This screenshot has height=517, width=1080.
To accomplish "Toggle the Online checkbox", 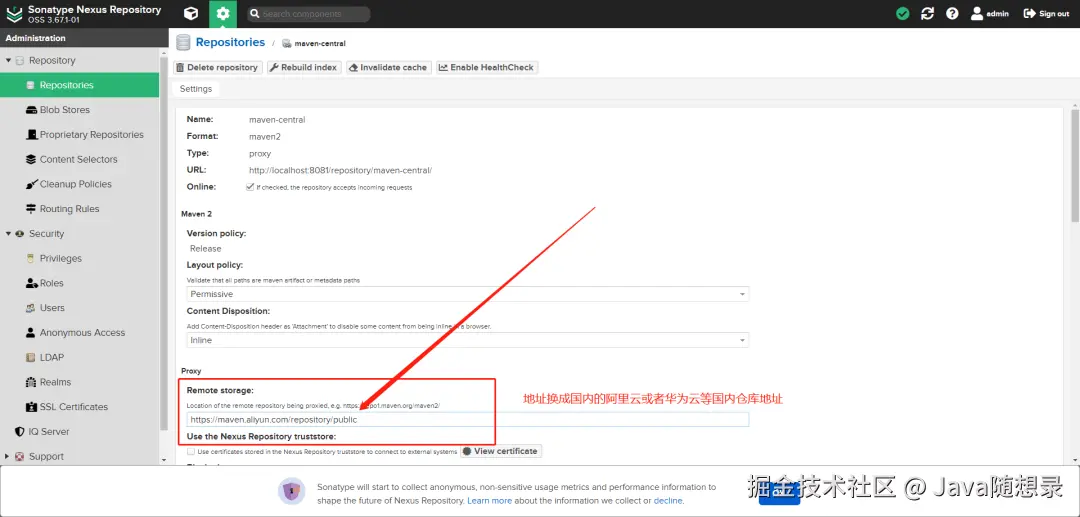I will [x=250, y=187].
